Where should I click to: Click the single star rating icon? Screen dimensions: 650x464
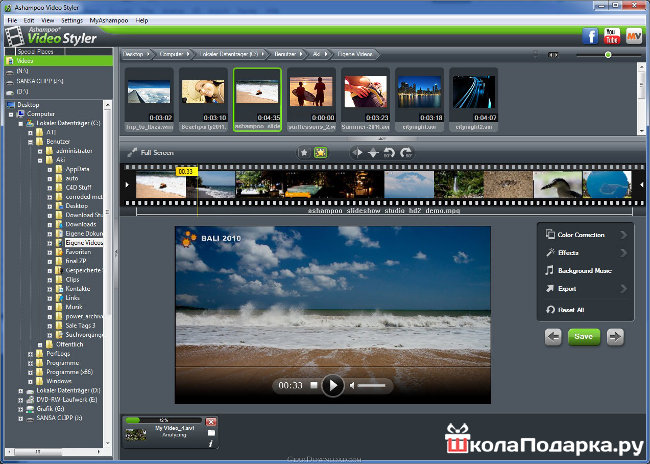pos(304,153)
